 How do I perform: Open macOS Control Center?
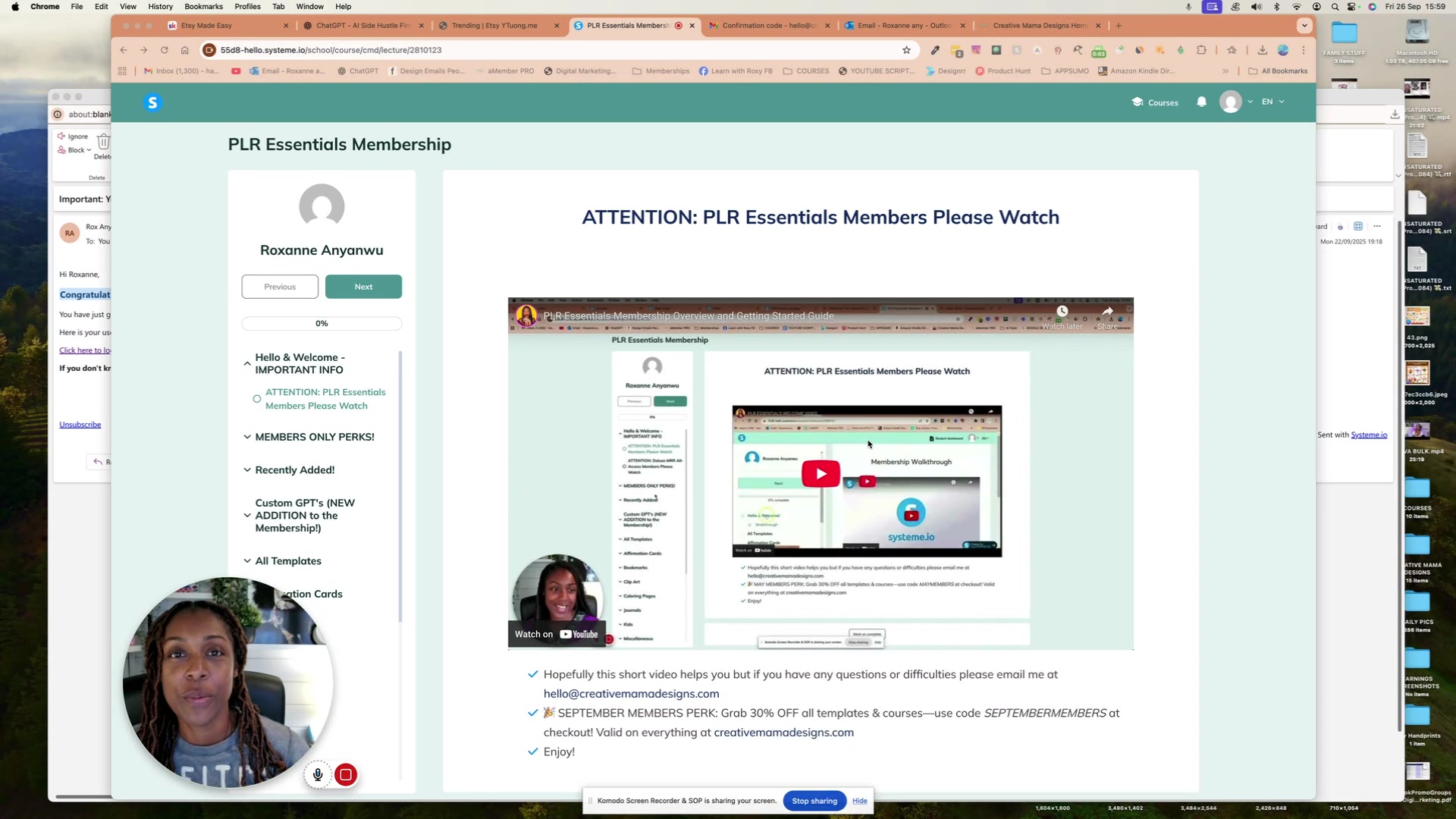pos(1352,7)
